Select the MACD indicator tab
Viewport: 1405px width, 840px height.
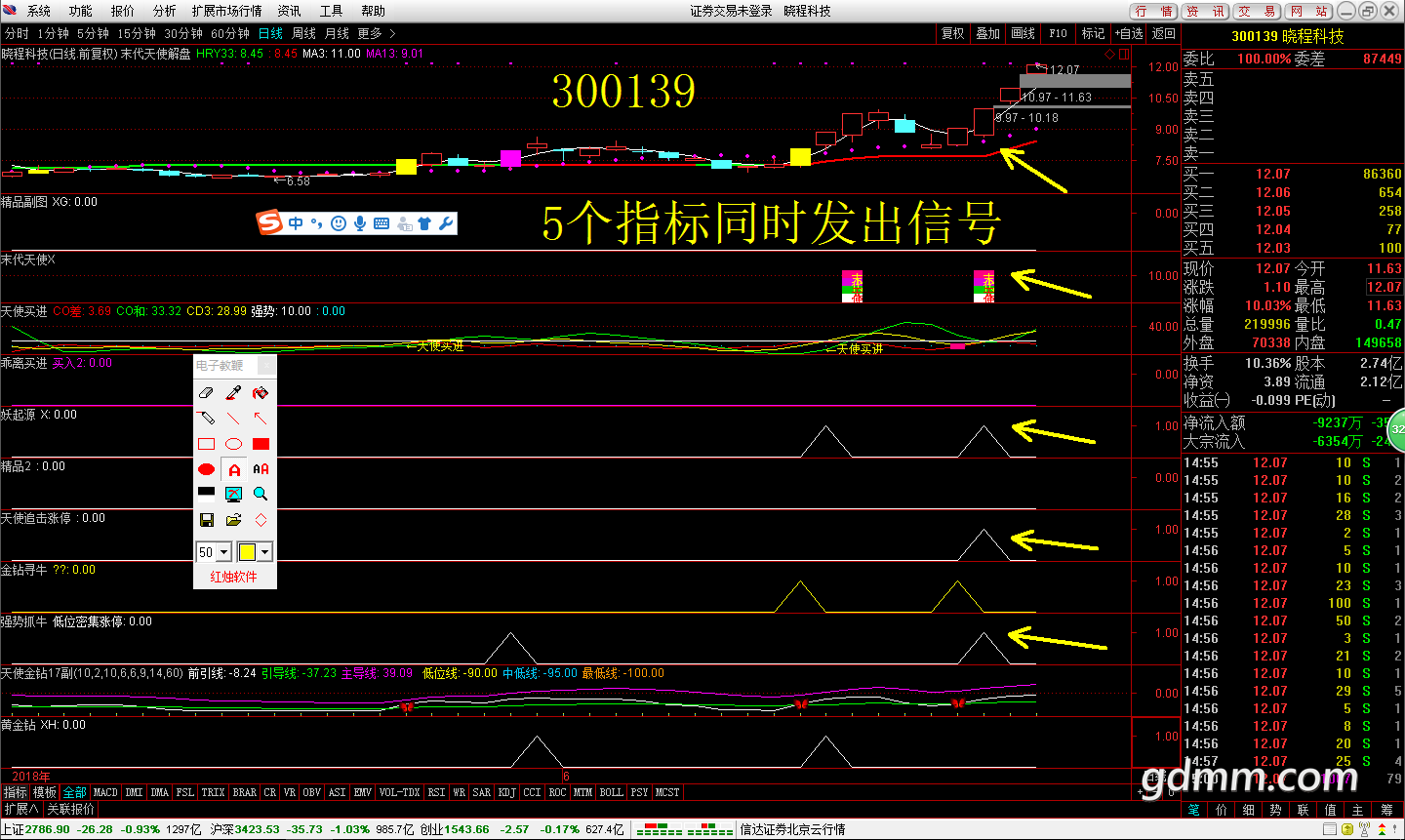click(105, 792)
